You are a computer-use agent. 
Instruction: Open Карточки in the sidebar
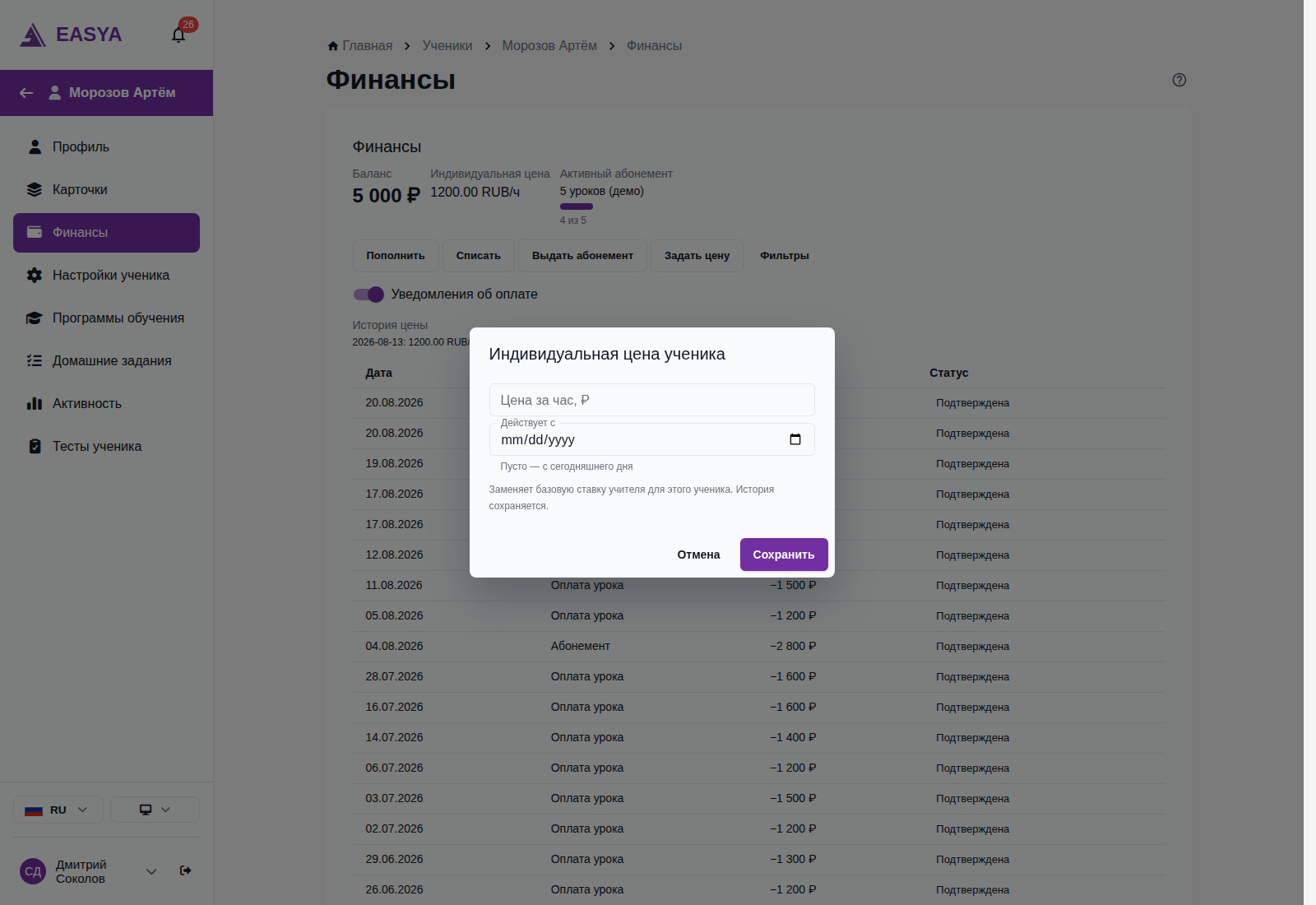click(106, 190)
